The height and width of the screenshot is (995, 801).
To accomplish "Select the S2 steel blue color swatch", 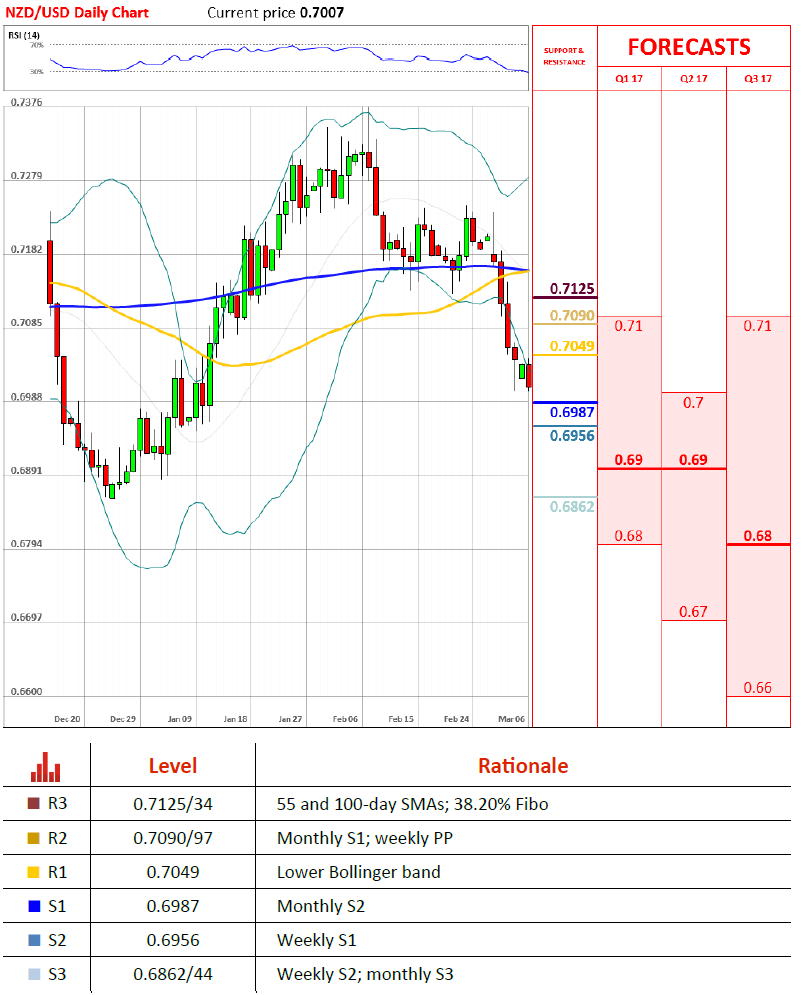I will click(35, 940).
